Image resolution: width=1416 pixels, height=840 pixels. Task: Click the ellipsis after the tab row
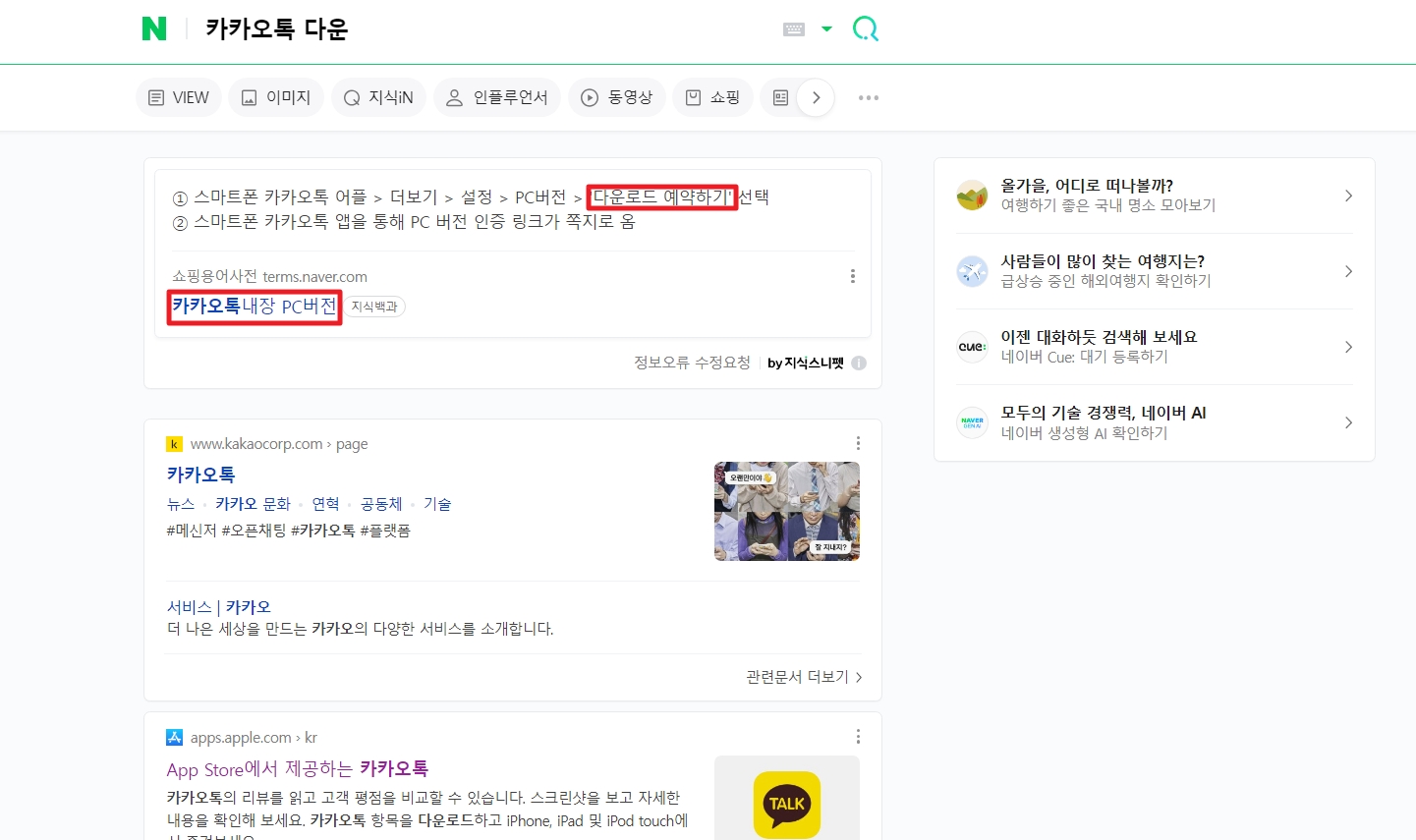868,97
